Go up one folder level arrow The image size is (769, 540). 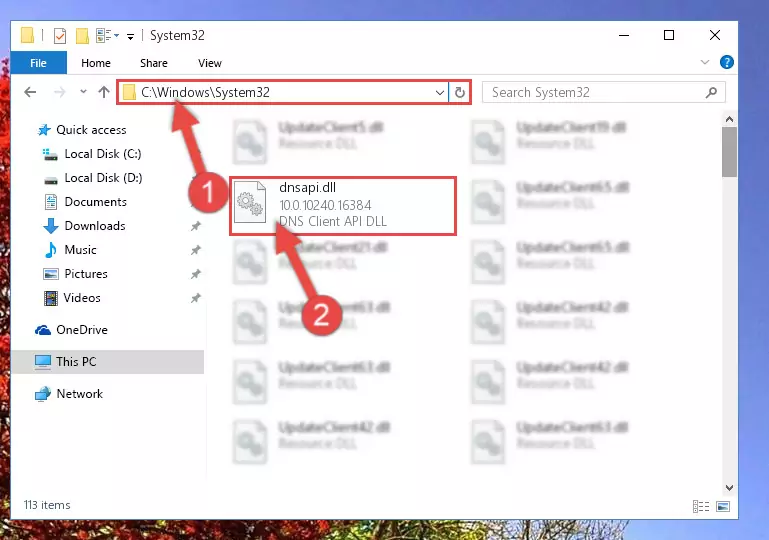pos(103,92)
